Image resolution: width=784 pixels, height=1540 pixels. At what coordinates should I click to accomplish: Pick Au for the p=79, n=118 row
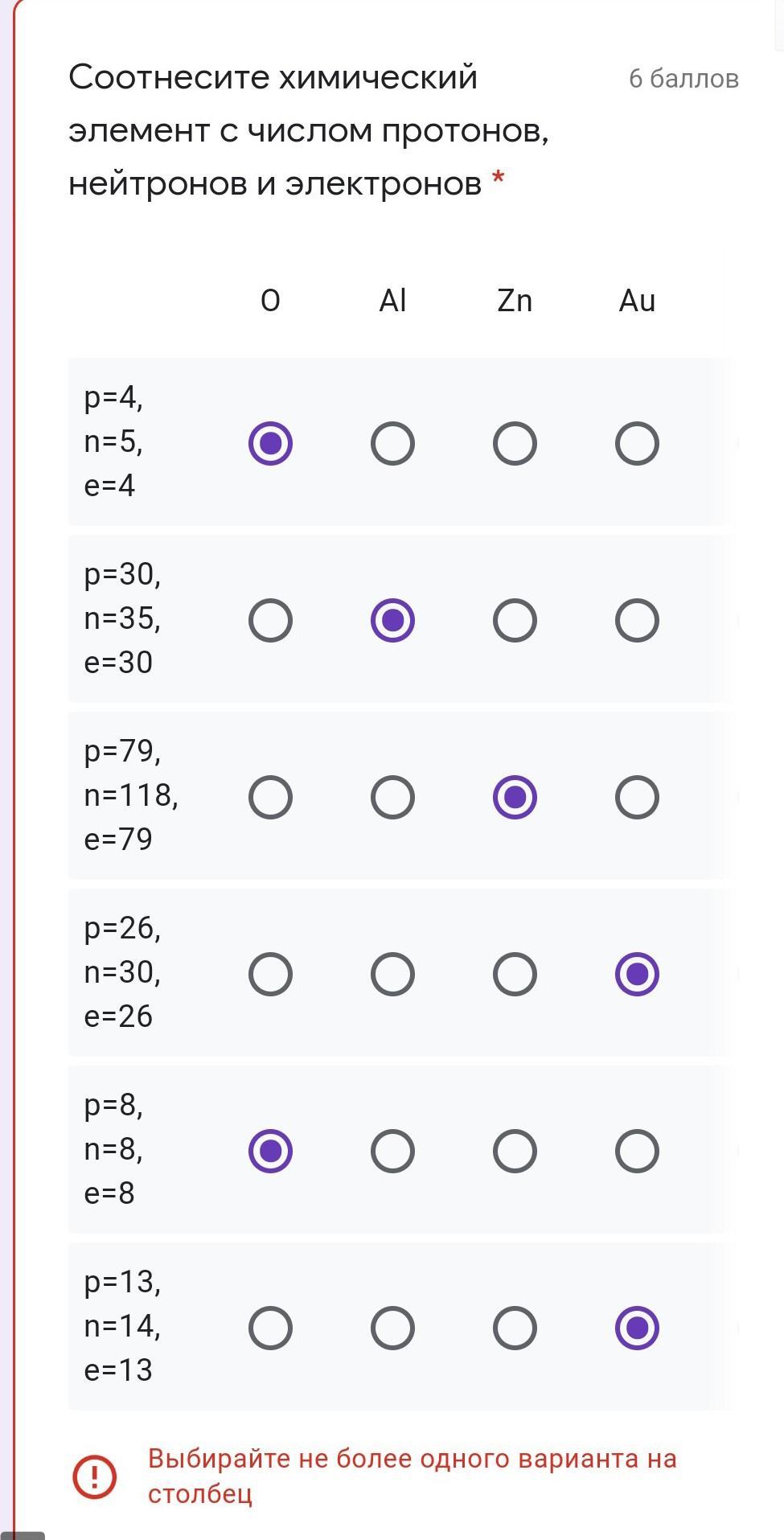pyautogui.click(x=637, y=797)
